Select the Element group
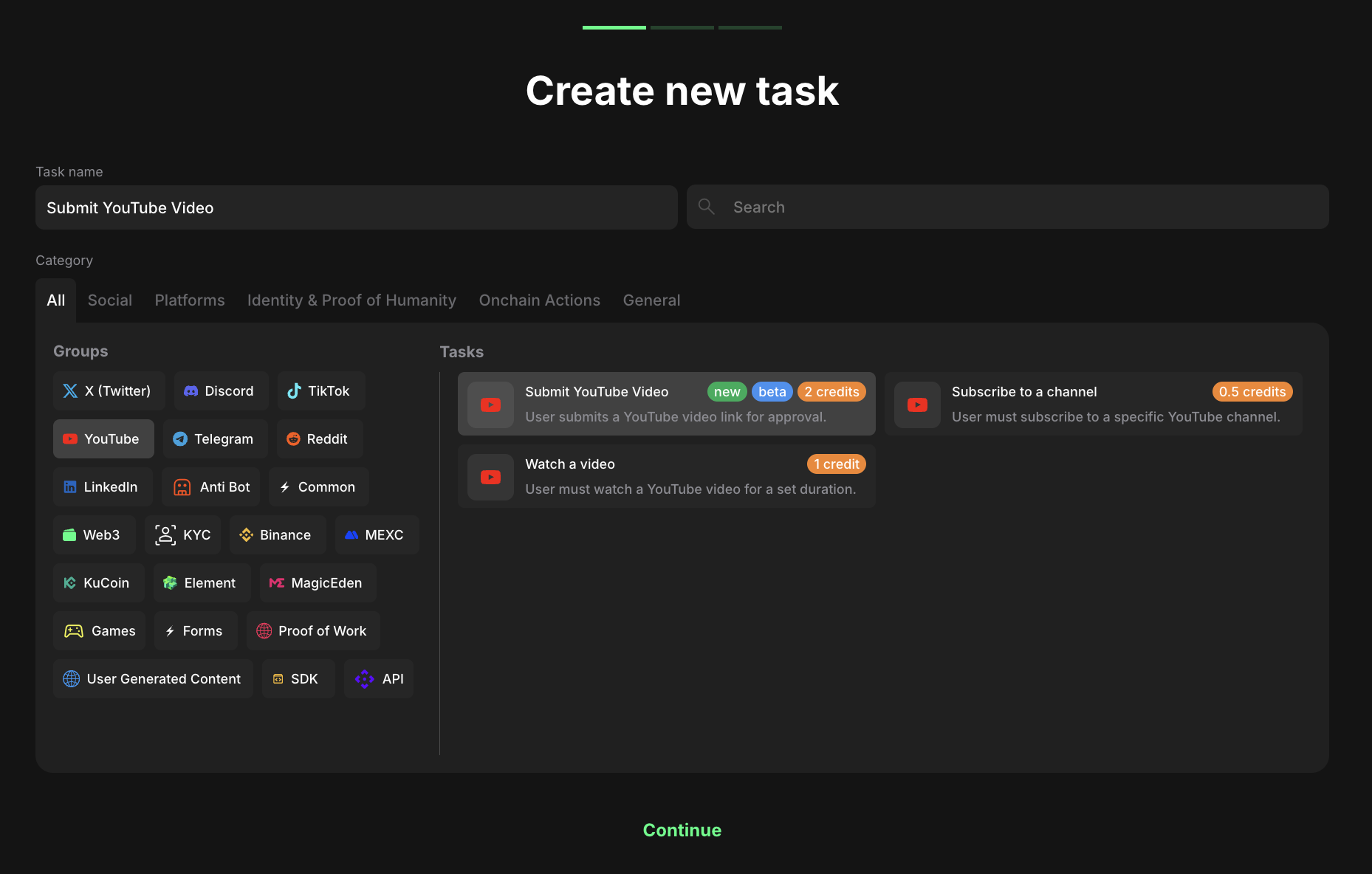Image resolution: width=1372 pixels, height=874 pixels. 202,583
